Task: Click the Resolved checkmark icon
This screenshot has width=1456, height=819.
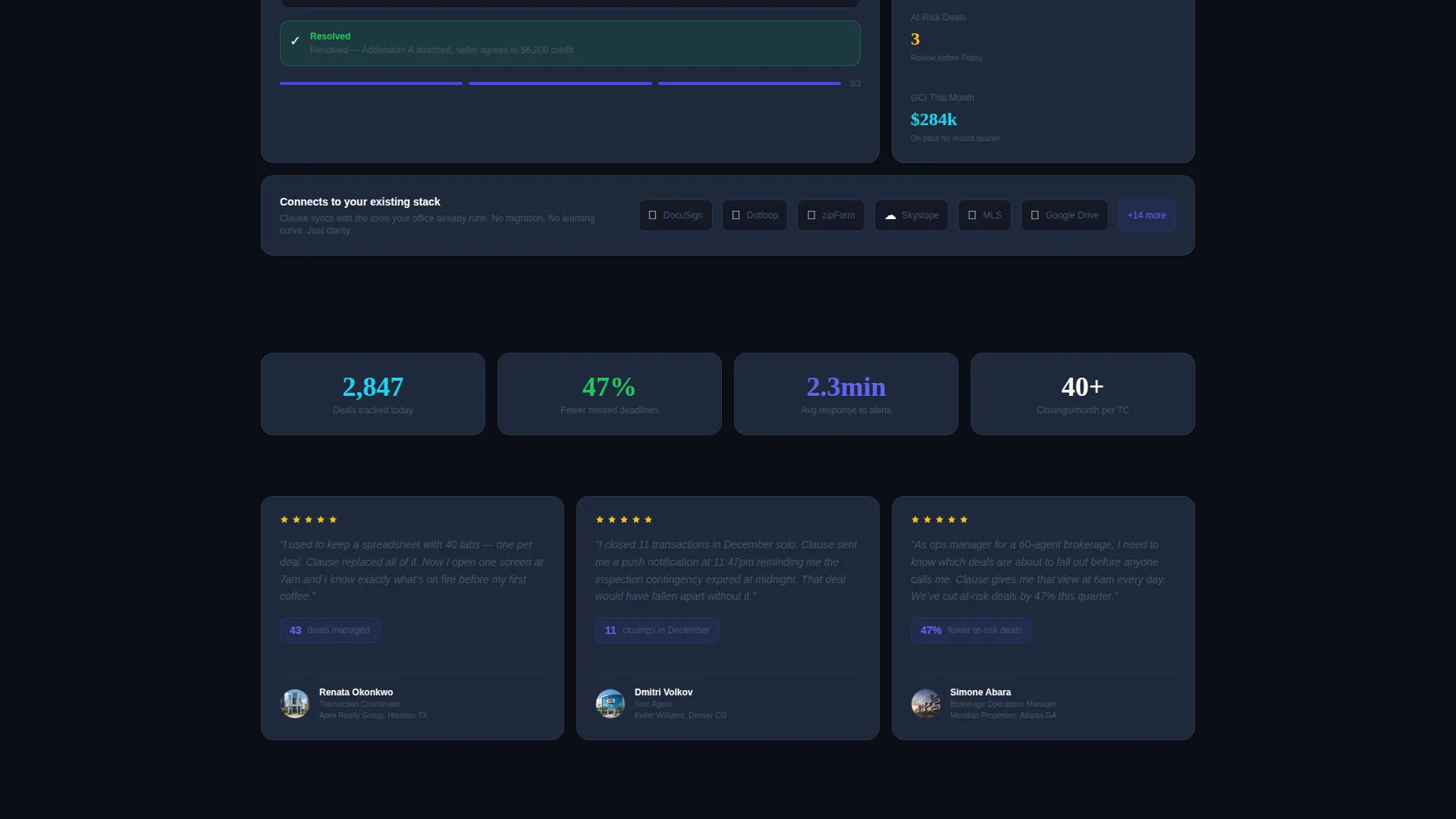Action: 295,42
